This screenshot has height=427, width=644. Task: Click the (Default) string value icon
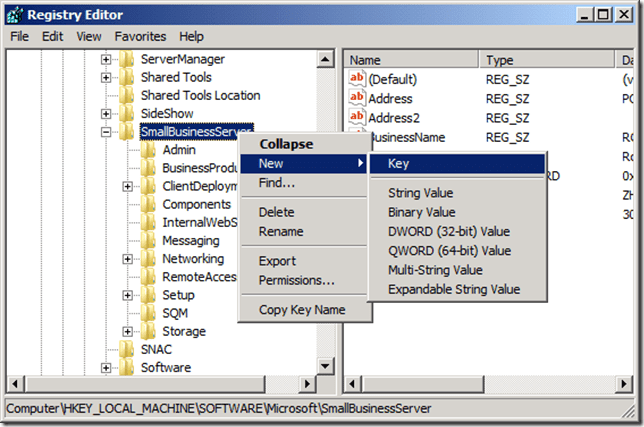(357, 78)
